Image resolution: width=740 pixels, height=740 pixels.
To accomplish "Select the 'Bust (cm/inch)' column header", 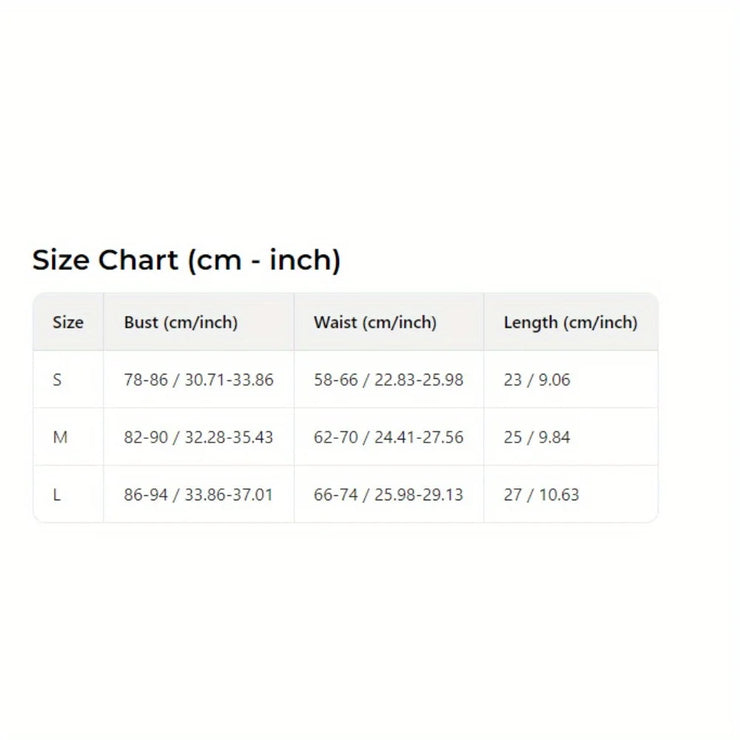I will [181, 322].
